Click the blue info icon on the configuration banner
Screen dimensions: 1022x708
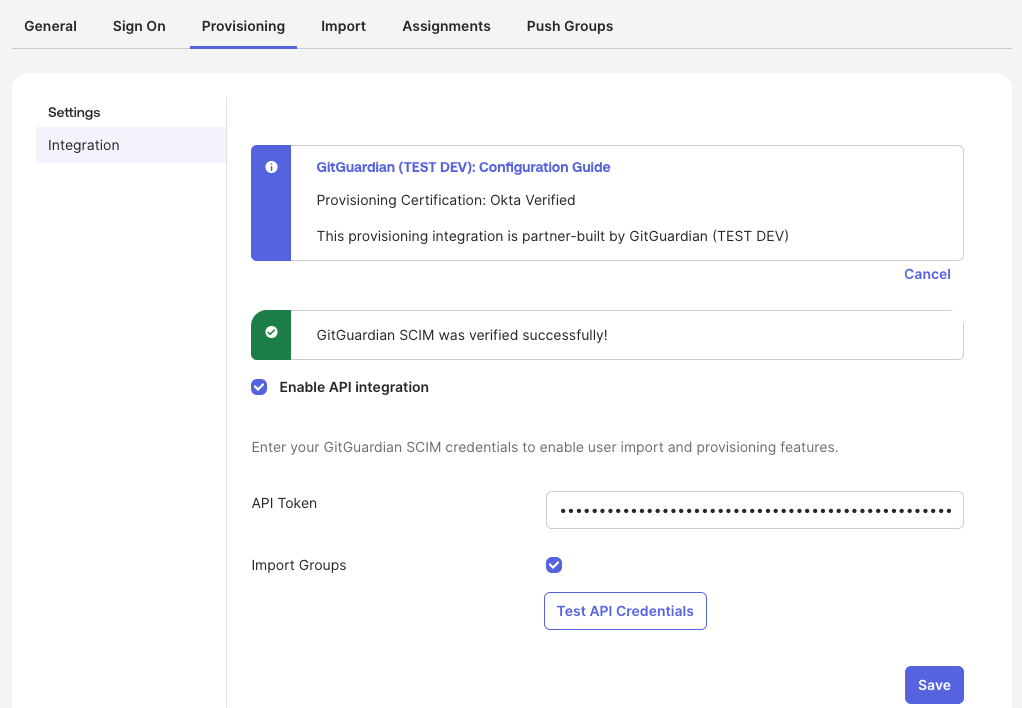click(271, 167)
